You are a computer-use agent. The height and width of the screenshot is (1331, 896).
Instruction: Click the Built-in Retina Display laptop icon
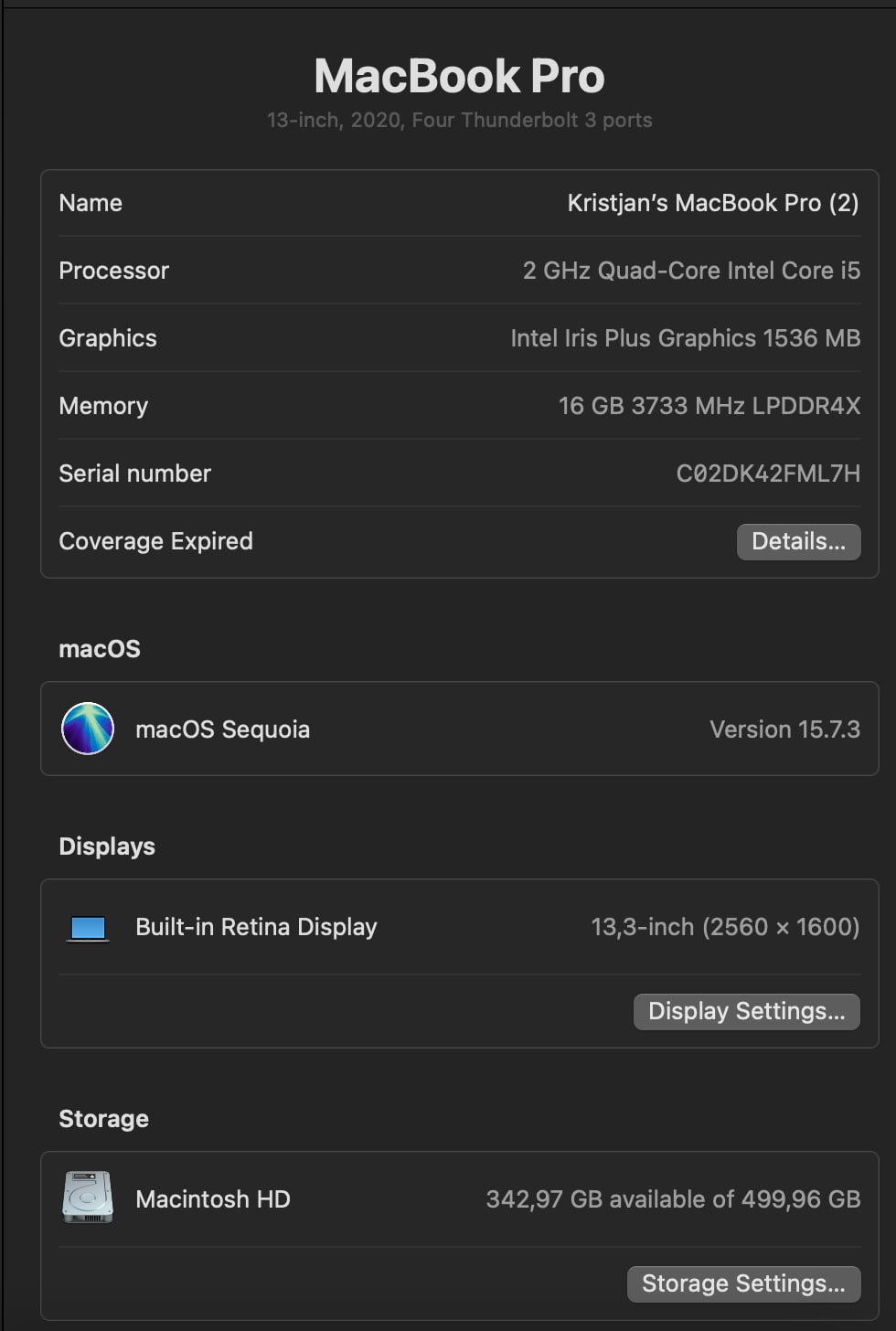click(88, 928)
